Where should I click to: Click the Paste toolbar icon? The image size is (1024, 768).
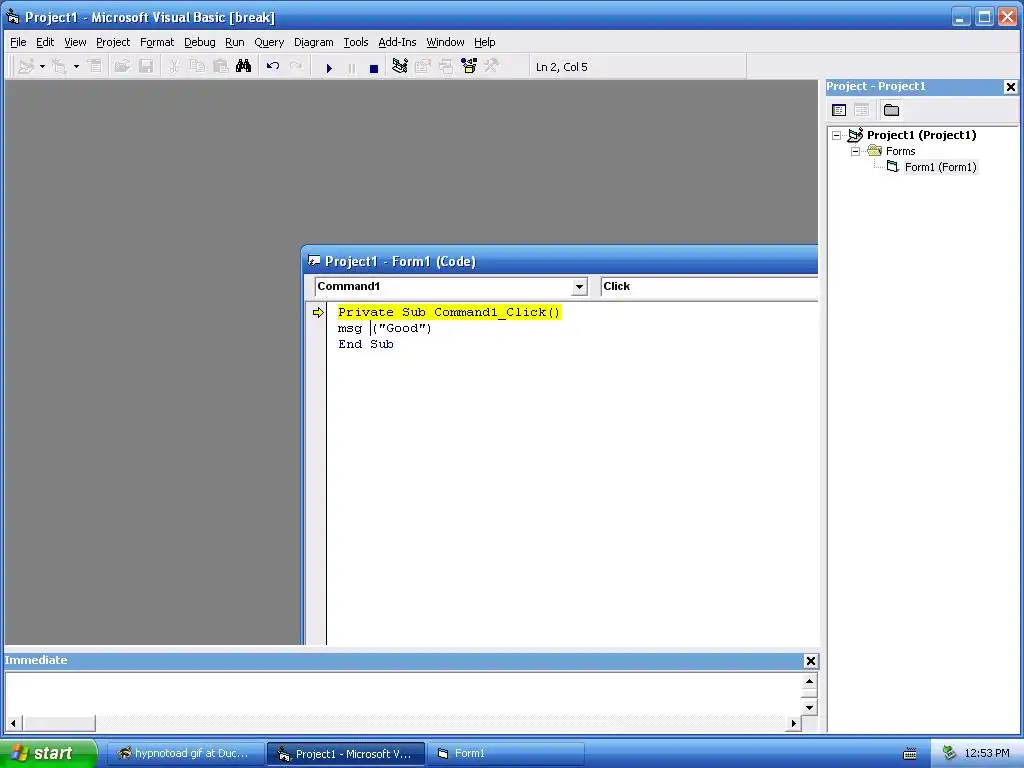point(221,67)
